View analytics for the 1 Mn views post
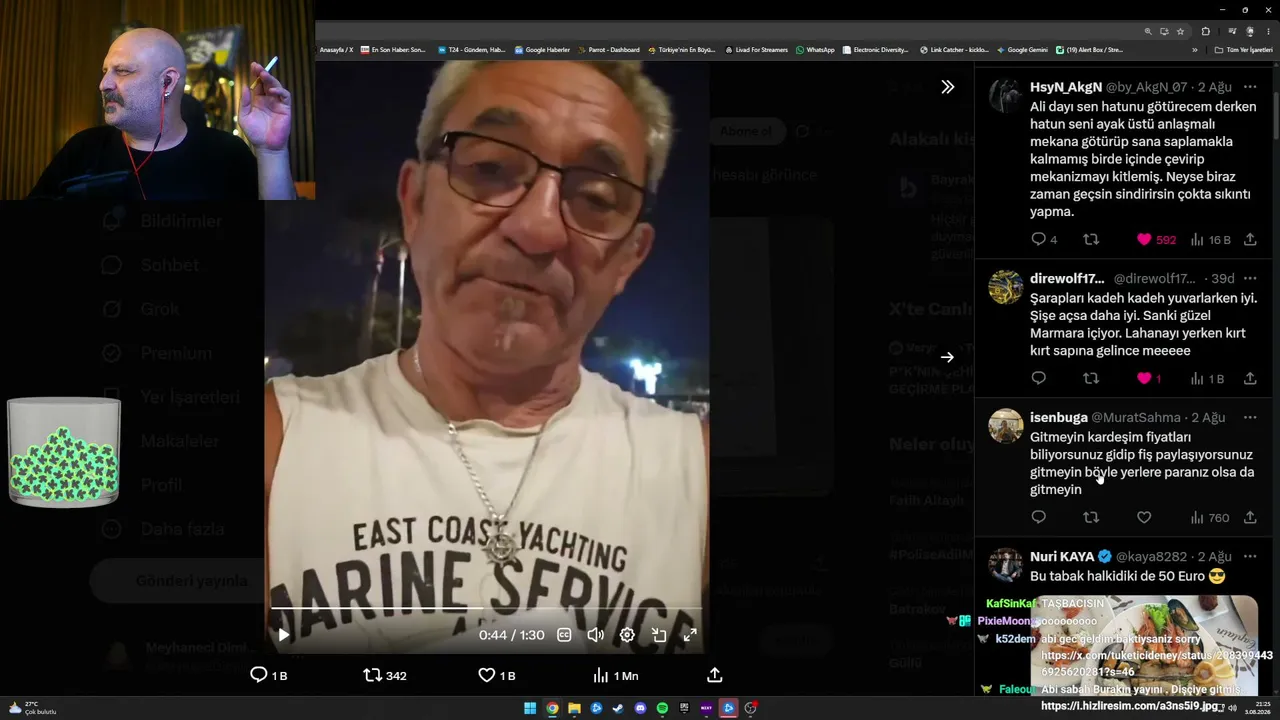 tap(615, 676)
